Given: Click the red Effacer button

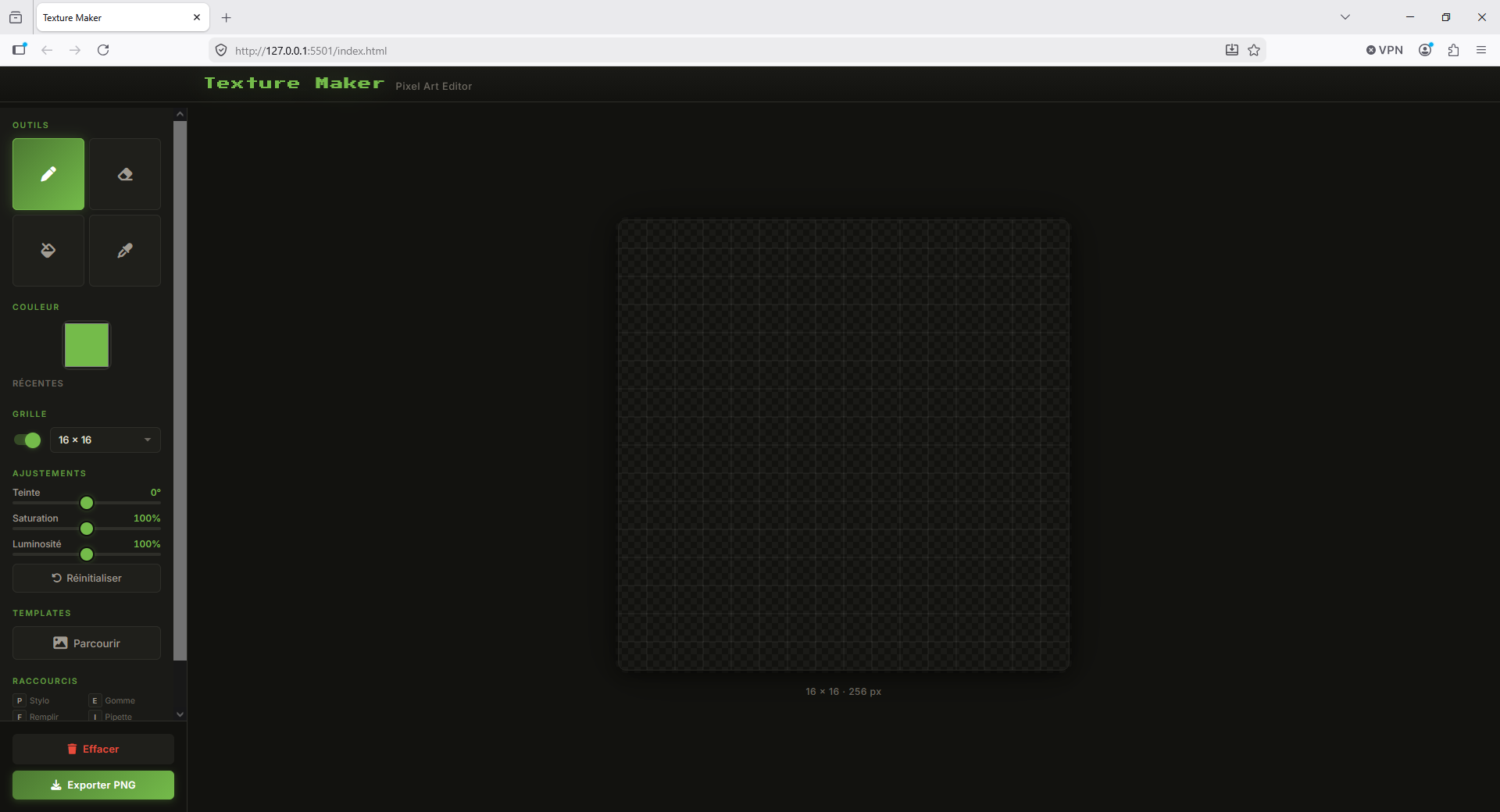Looking at the screenshot, I should pyautogui.click(x=93, y=749).
